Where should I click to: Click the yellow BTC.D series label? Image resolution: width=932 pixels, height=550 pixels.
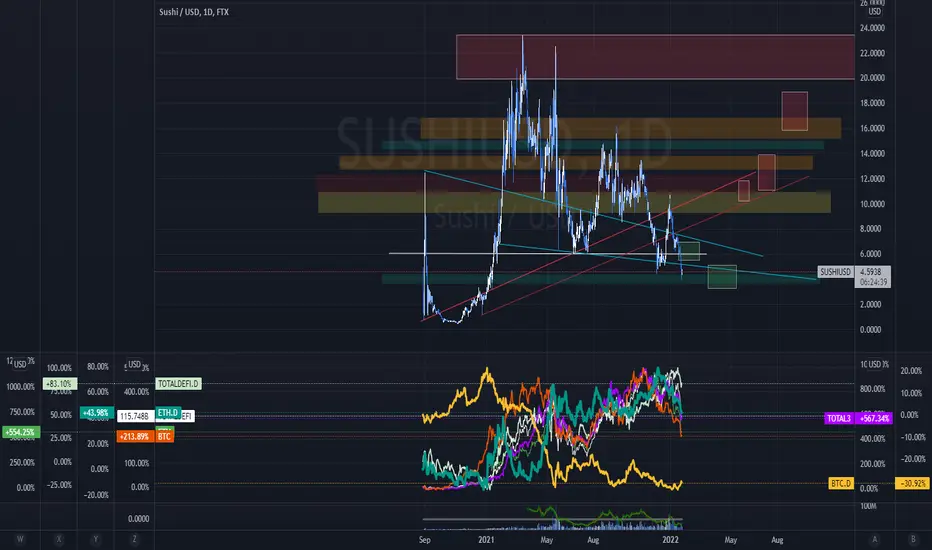(840, 483)
